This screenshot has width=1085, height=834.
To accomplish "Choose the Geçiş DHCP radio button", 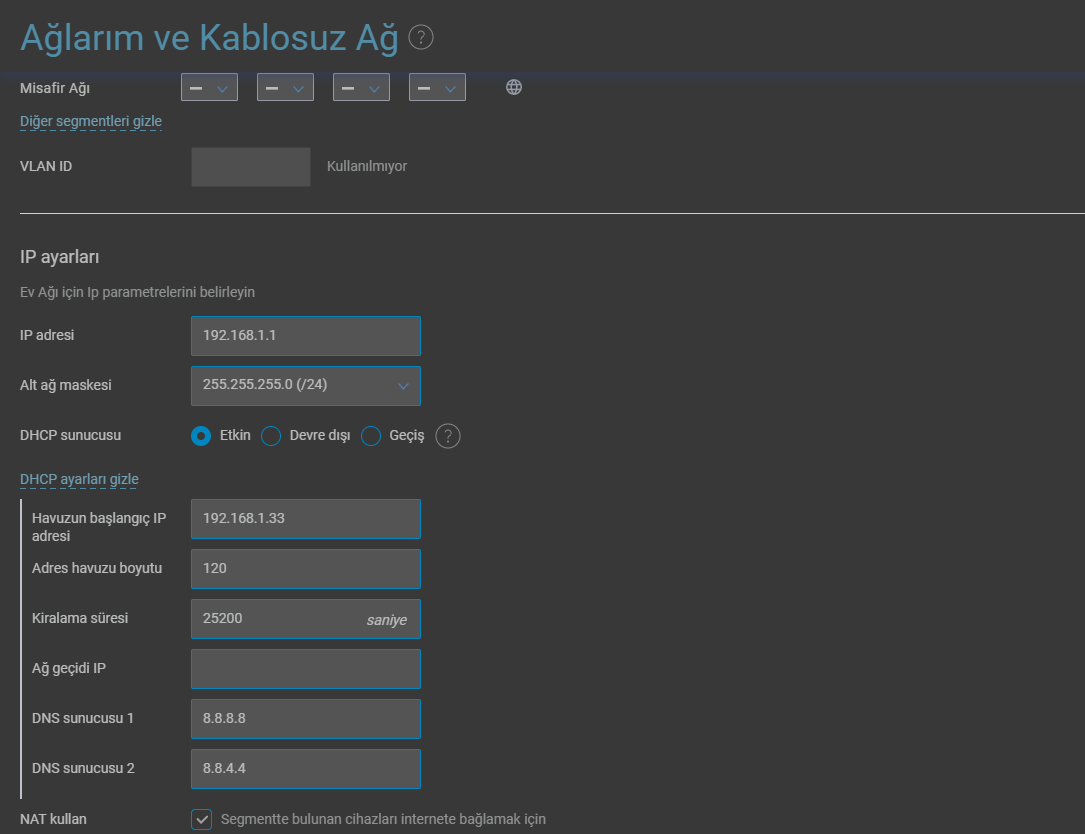I will 371,436.
